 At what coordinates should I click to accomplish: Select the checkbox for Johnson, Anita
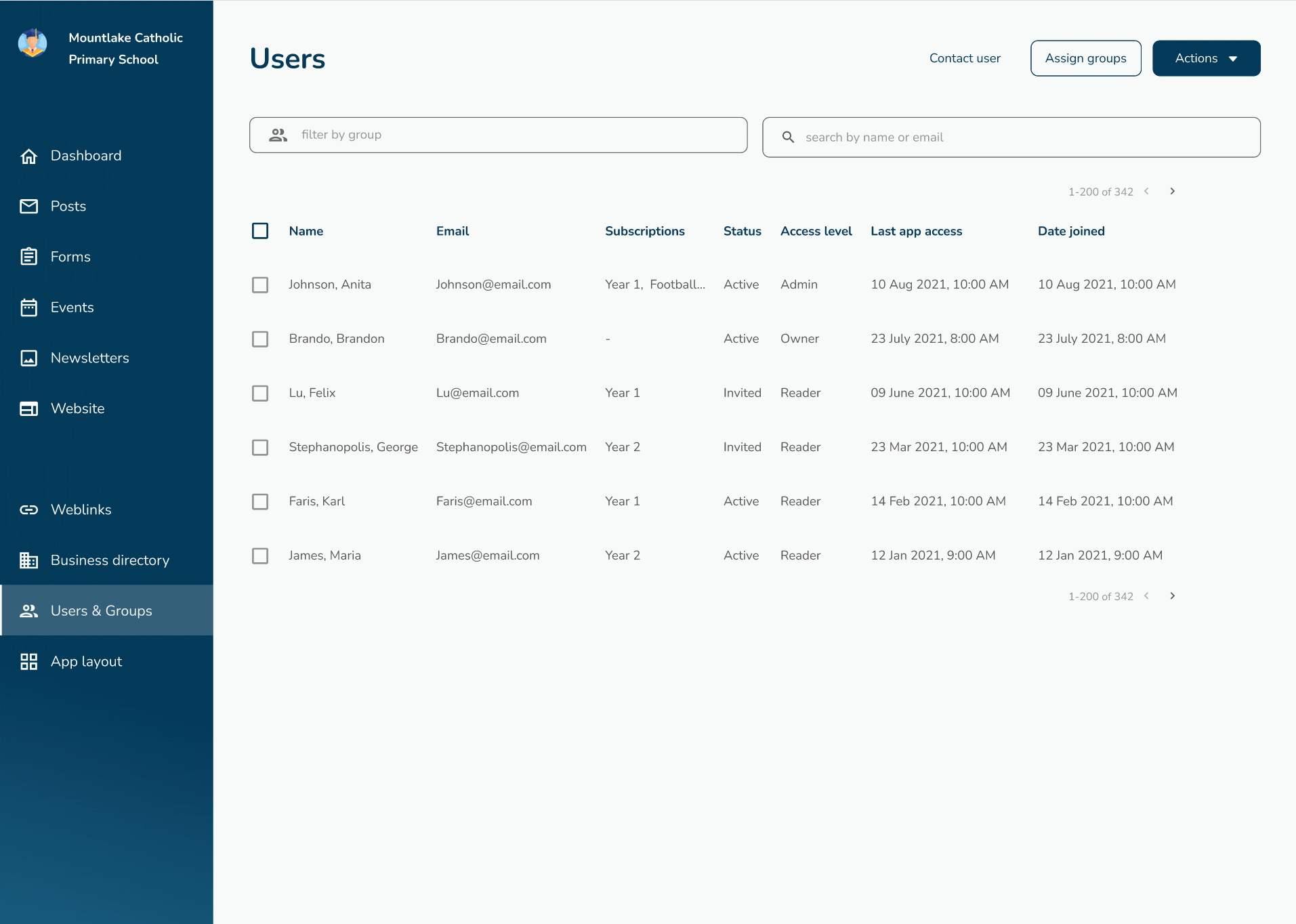click(260, 285)
